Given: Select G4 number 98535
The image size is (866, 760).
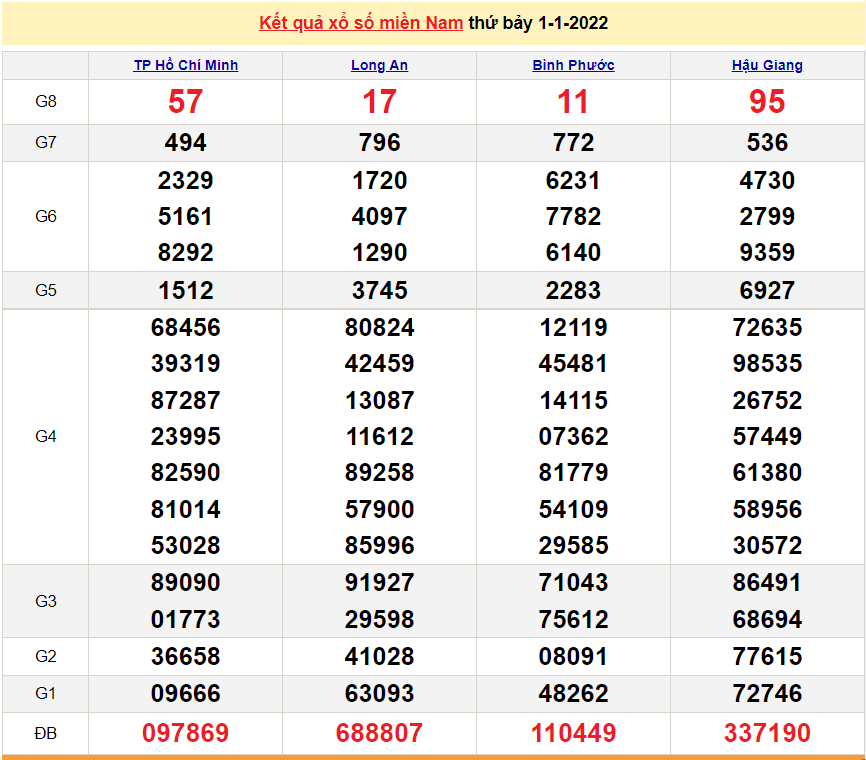Looking at the screenshot, I should click(767, 363).
